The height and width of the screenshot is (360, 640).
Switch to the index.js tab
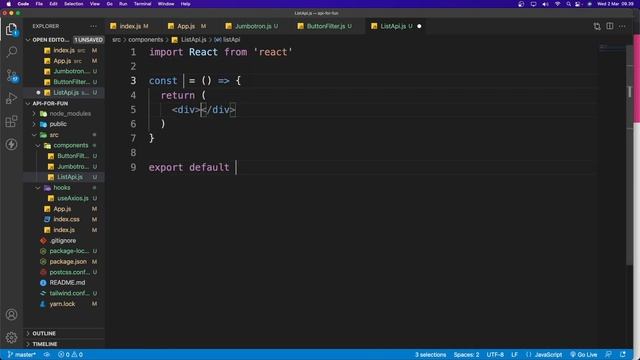(x=130, y=26)
